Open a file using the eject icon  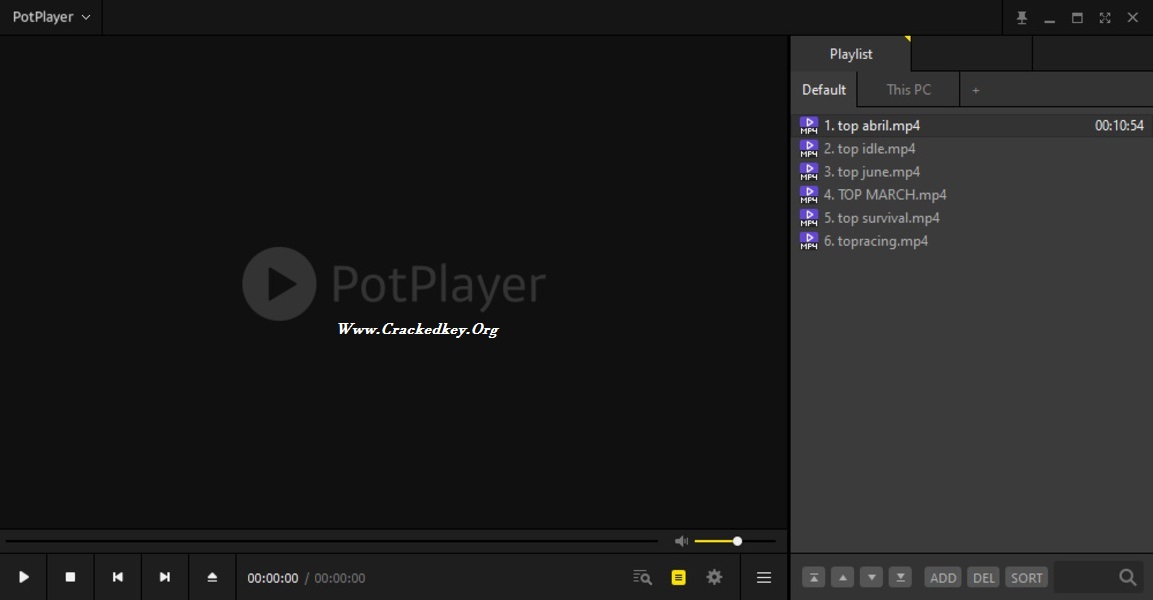[212, 577]
